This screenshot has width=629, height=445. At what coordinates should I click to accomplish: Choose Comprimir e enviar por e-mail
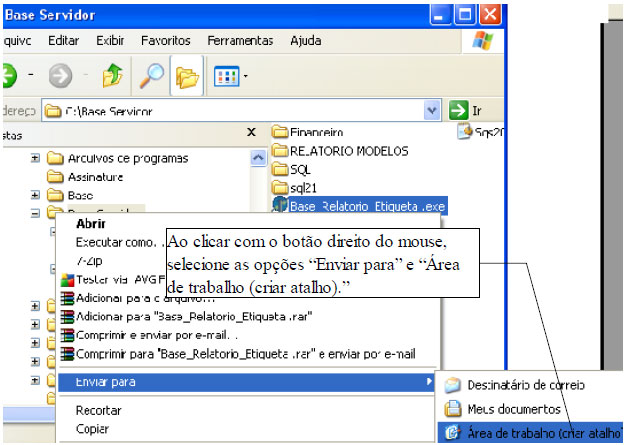[149, 335]
